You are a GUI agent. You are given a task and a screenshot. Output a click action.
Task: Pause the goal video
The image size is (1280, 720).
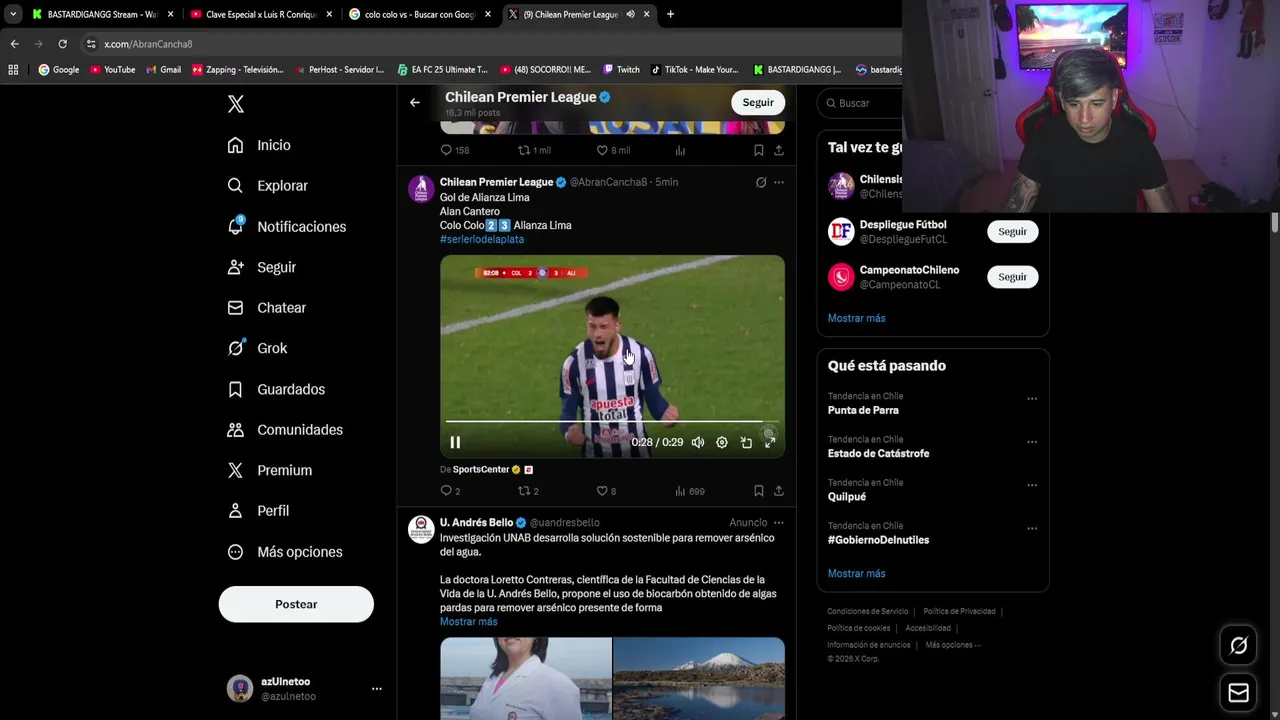(455, 442)
